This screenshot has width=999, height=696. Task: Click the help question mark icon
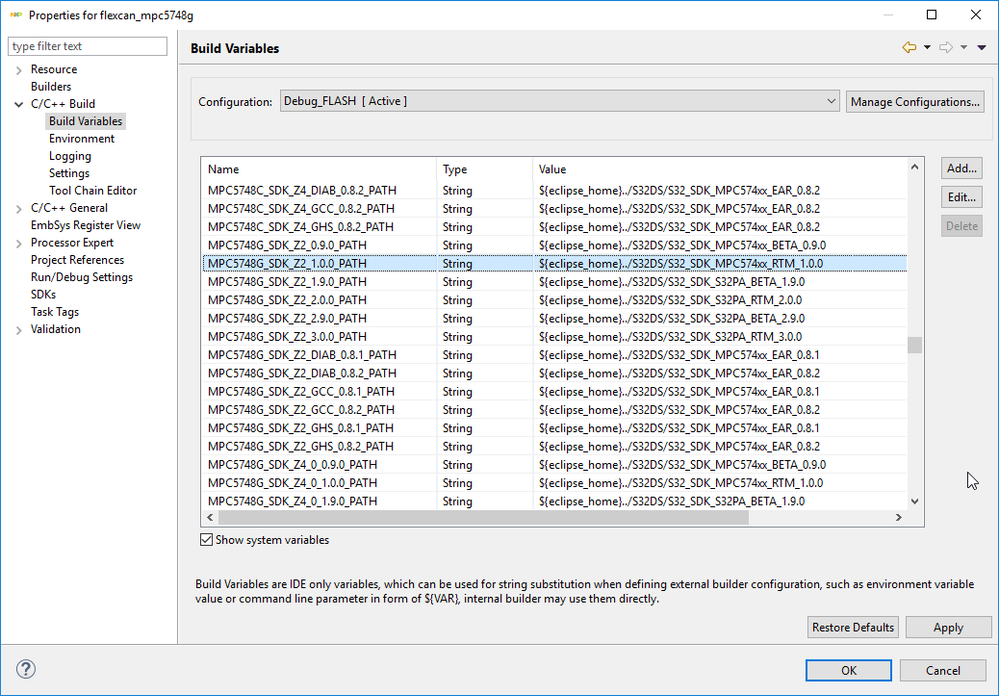click(x=27, y=669)
